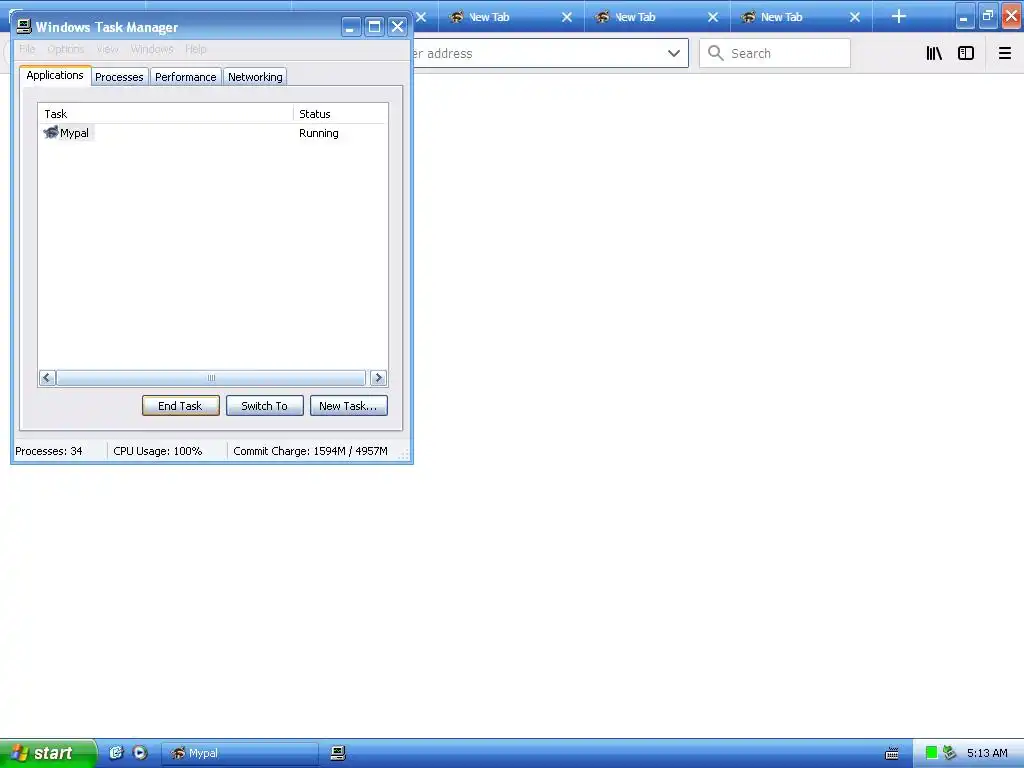Select the Mypal task row
Viewport: 1024px width, 768px height.
(x=213, y=133)
